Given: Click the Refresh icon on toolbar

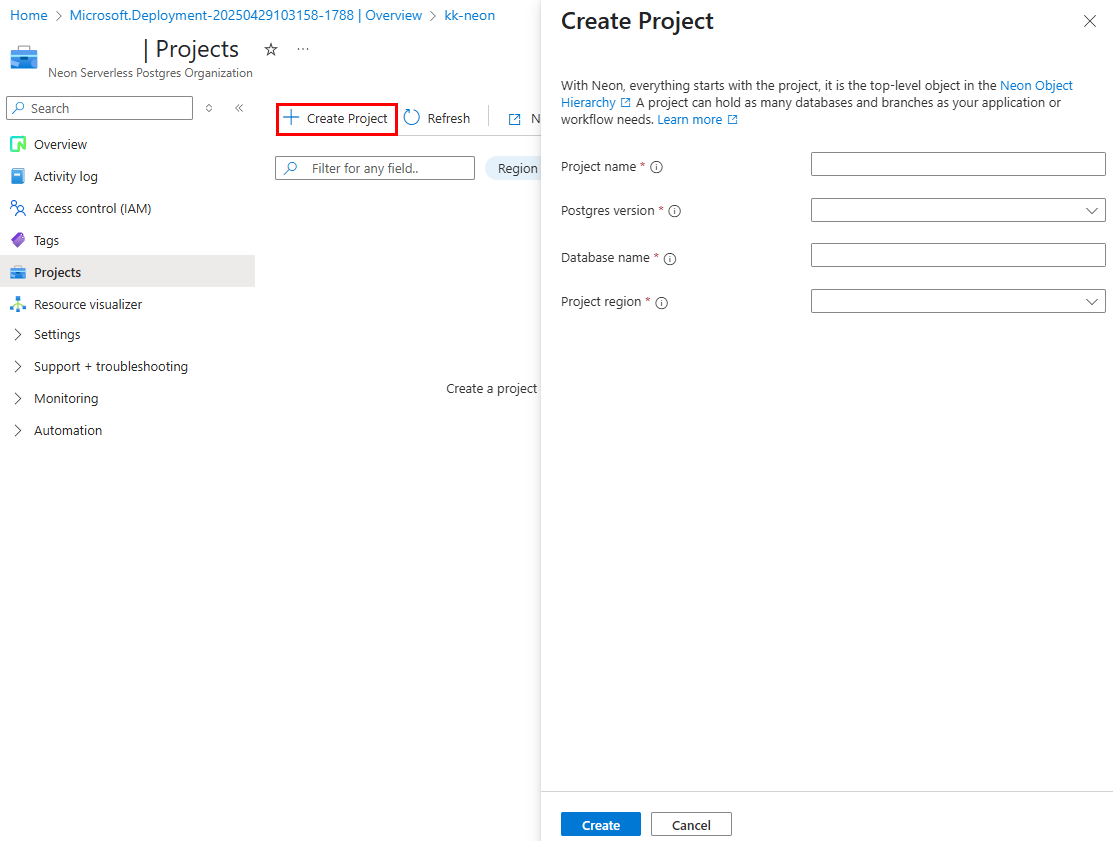Looking at the screenshot, I should (412, 117).
